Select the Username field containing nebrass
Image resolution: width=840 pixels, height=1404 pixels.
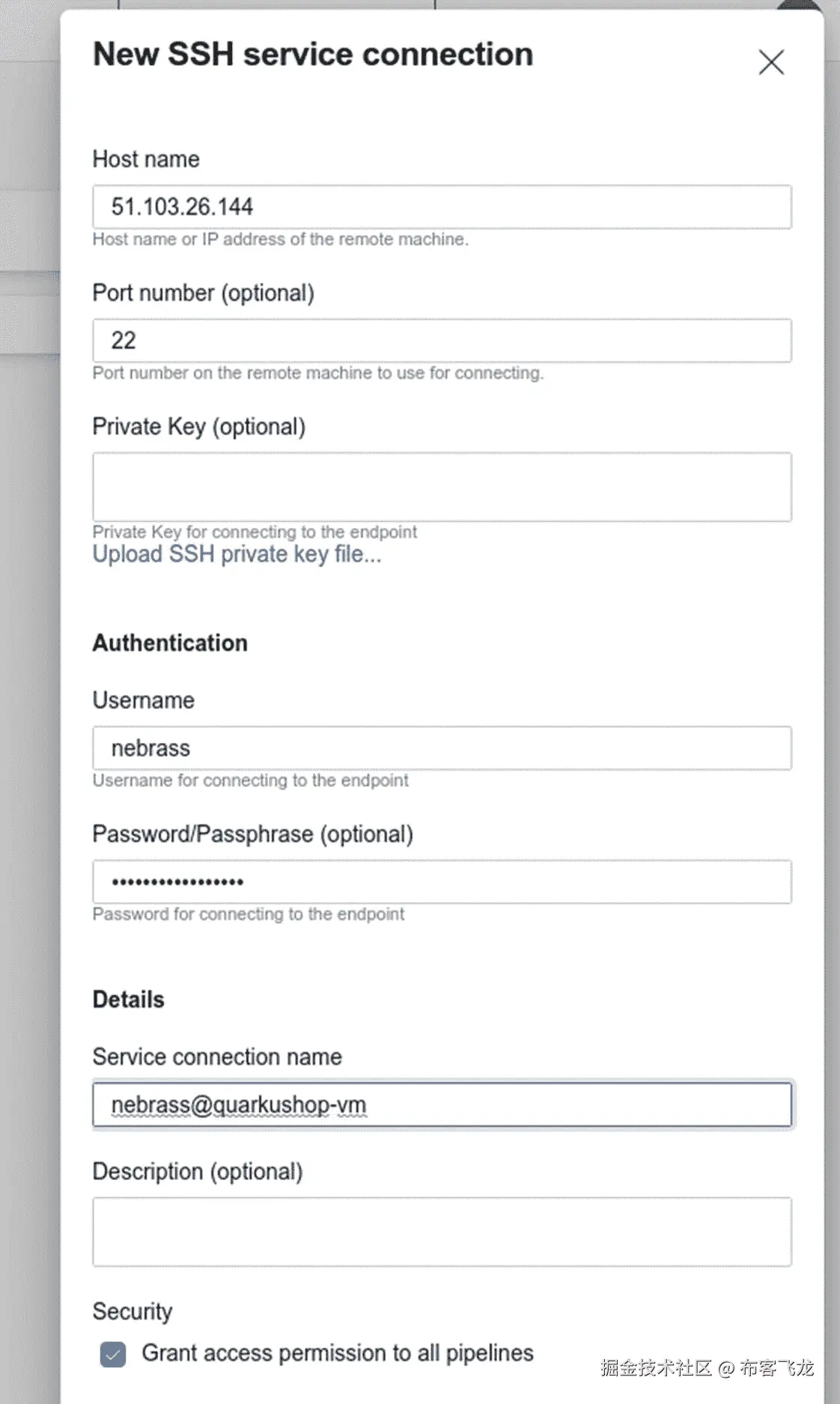click(x=442, y=748)
